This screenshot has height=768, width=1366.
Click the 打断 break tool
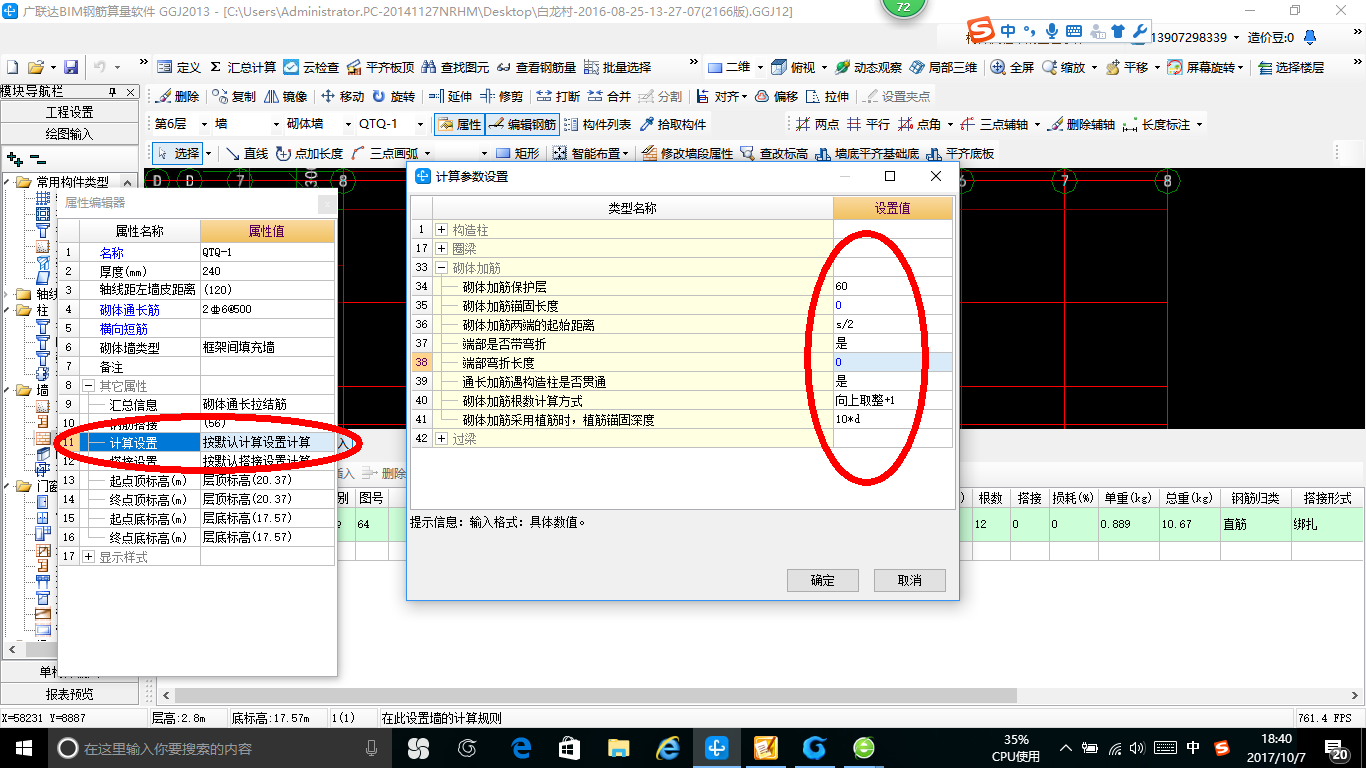coord(558,96)
